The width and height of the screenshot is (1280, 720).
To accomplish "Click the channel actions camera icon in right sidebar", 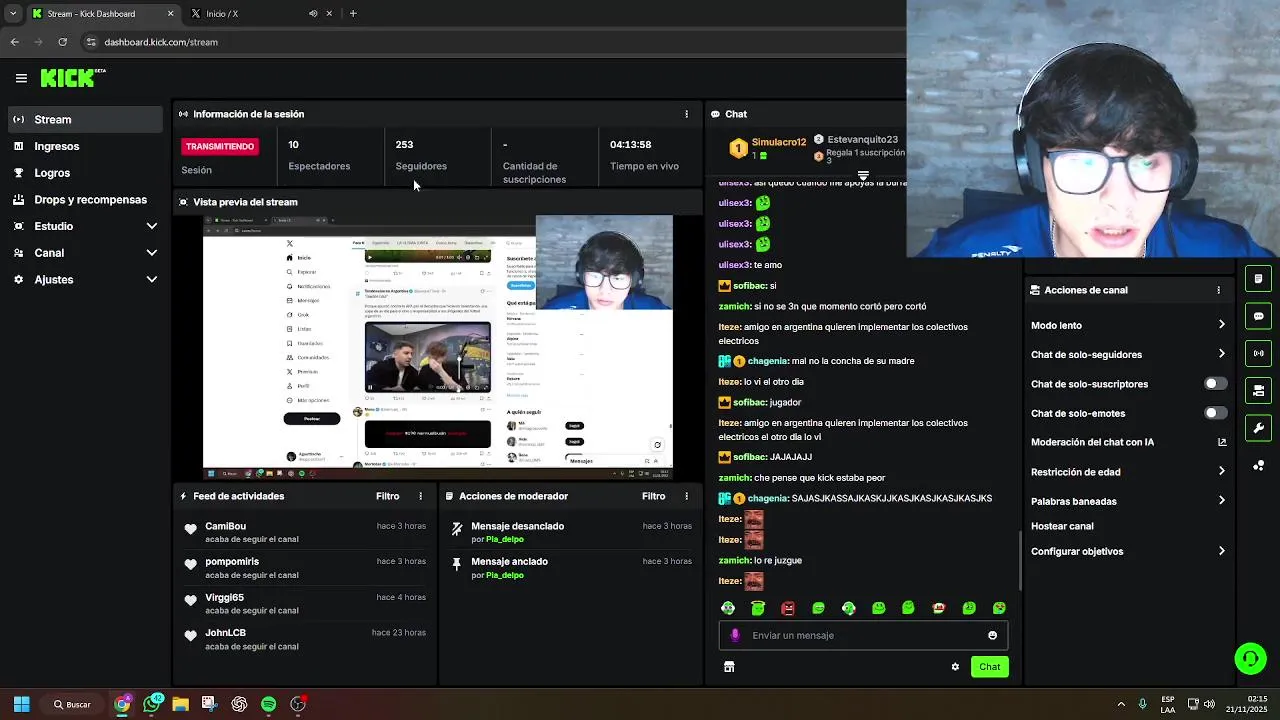I will [1258, 390].
